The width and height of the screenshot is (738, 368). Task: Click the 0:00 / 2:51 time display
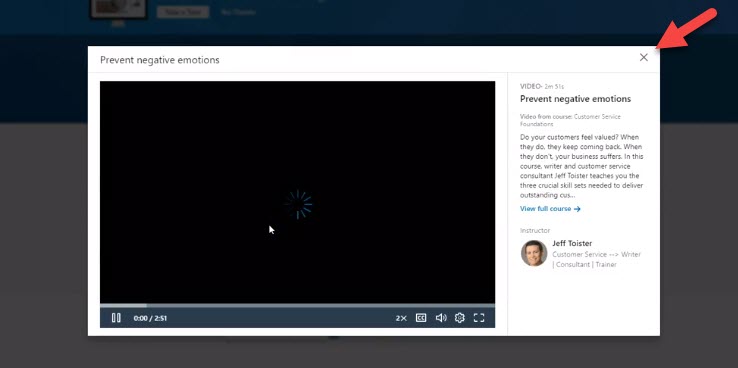[x=150, y=318]
